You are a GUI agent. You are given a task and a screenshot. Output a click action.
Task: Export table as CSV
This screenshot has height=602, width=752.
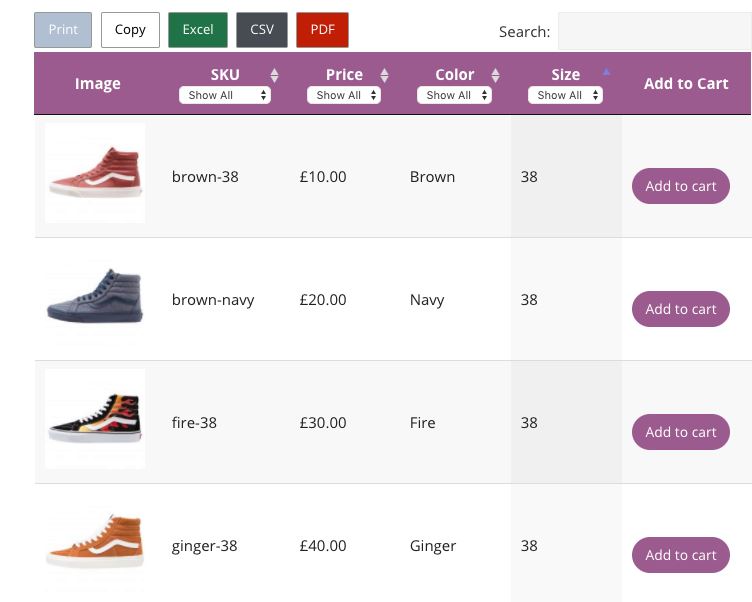[x=262, y=30]
